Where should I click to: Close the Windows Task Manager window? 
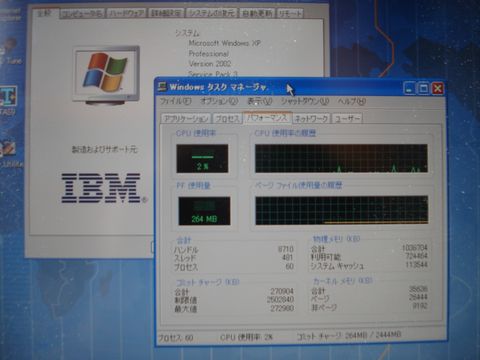click(x=438, y=88)
